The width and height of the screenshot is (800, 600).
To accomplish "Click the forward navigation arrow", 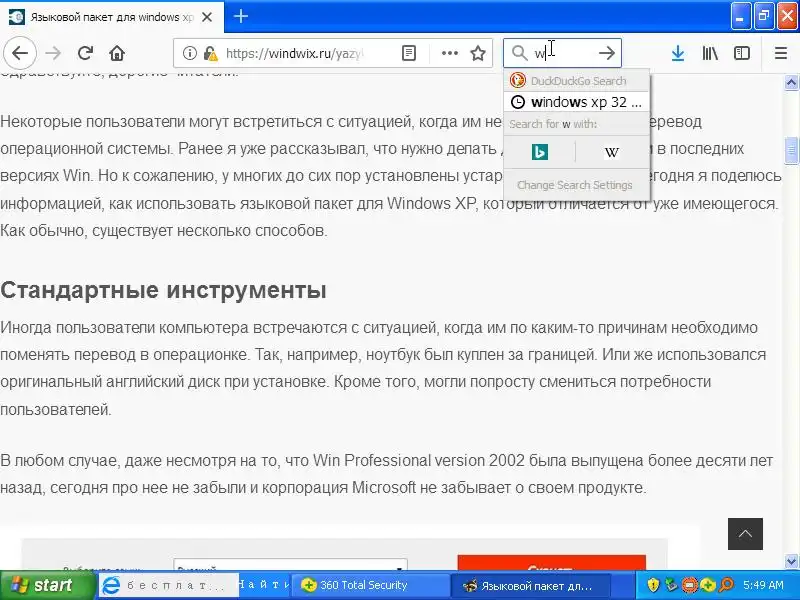I will pos(53,53).
